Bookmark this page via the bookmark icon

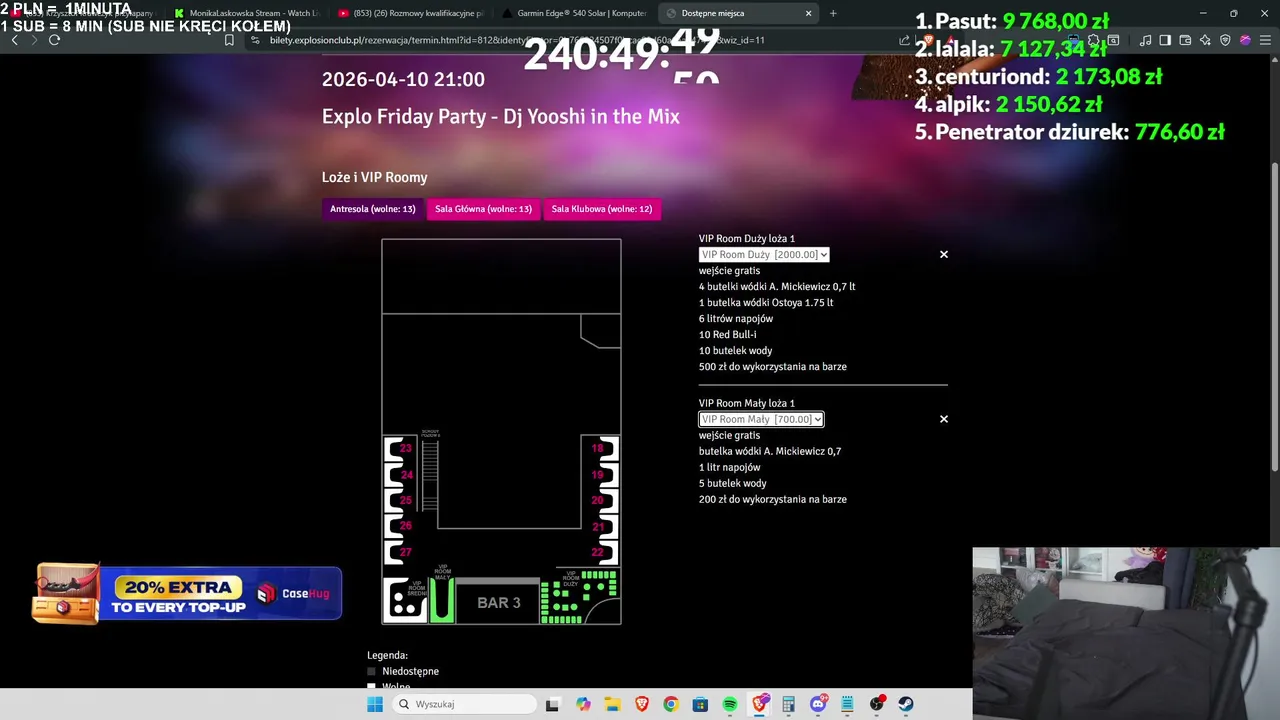point(229,40)
